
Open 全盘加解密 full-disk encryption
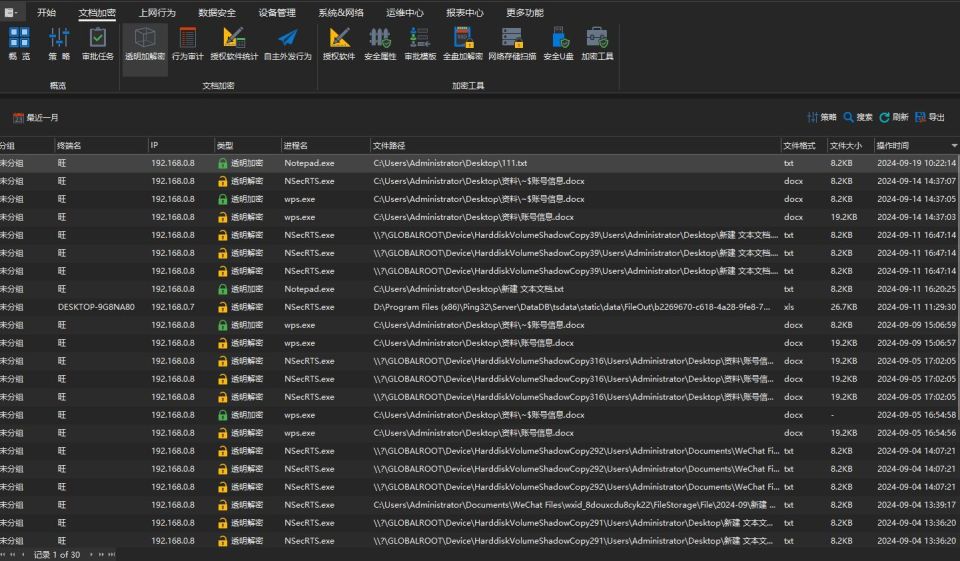tap(463, 43)
